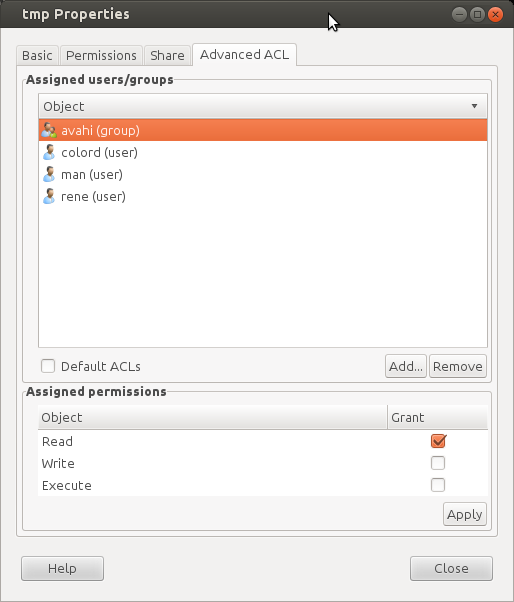Enable the Default ACLs checkbox
Screen dimensions: 514x602
[48, 366]
